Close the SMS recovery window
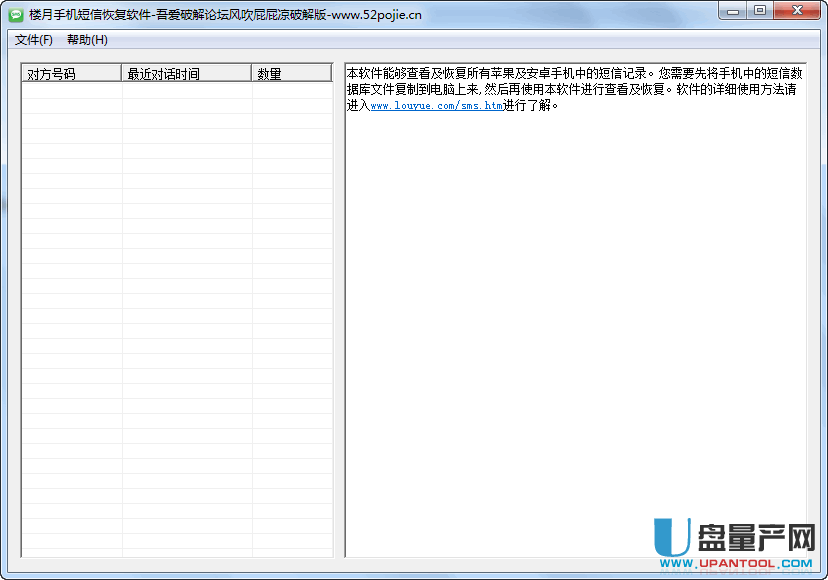 tap(796, 11)
